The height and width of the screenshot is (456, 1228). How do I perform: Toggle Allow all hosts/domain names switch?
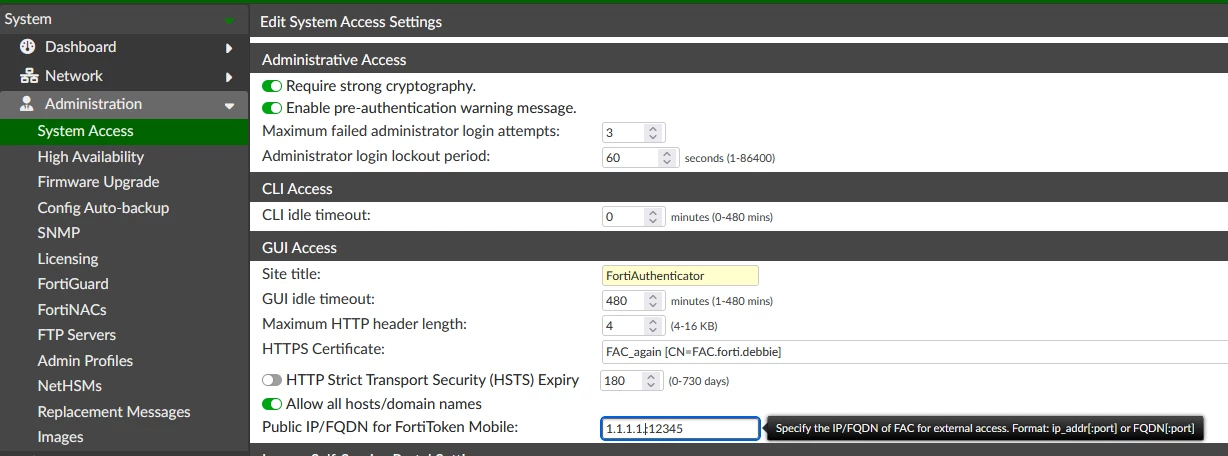pyautogui.click(x=272, y=404)
